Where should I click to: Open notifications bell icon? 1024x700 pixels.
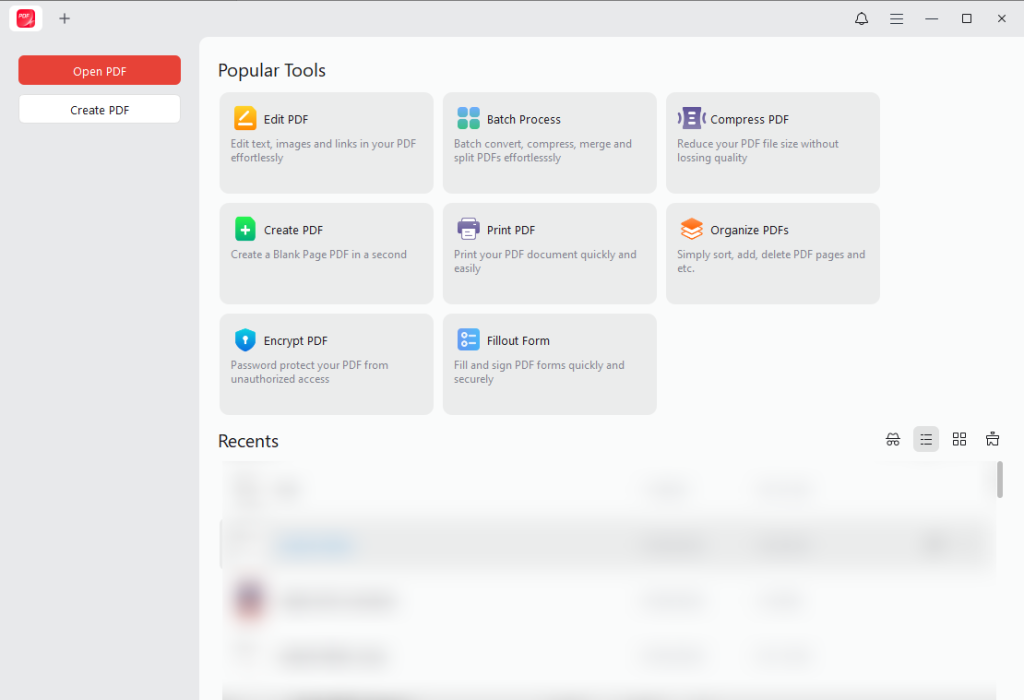point(861,18)
